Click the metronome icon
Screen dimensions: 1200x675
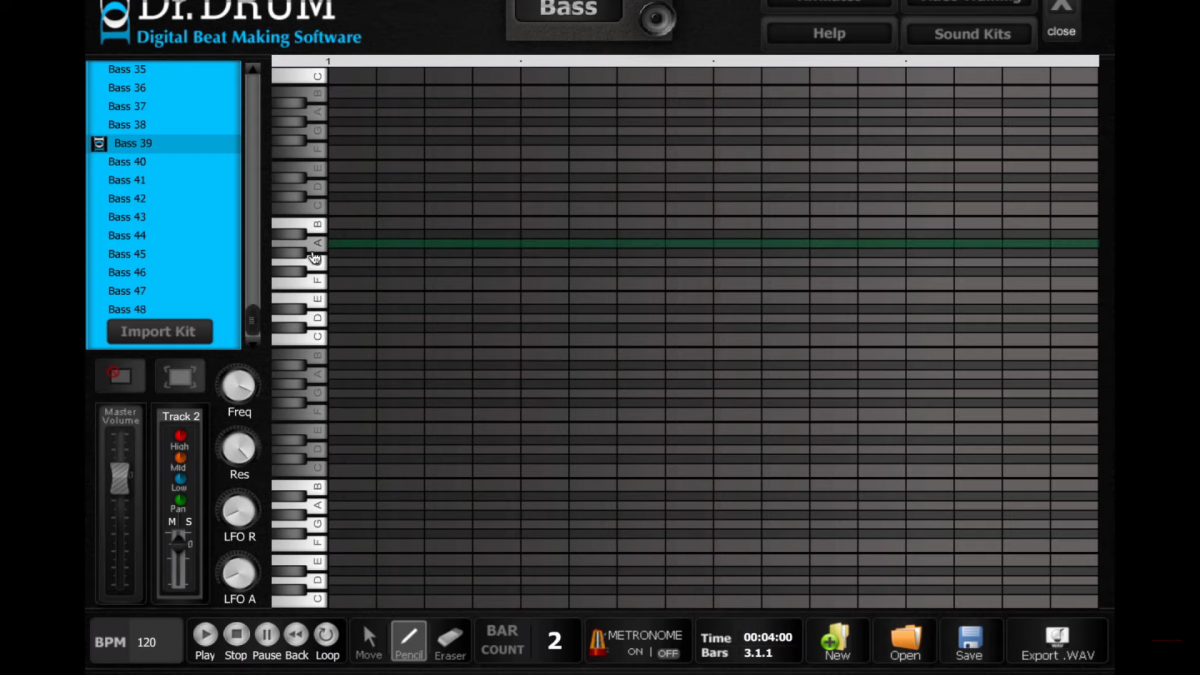(597, 641)
